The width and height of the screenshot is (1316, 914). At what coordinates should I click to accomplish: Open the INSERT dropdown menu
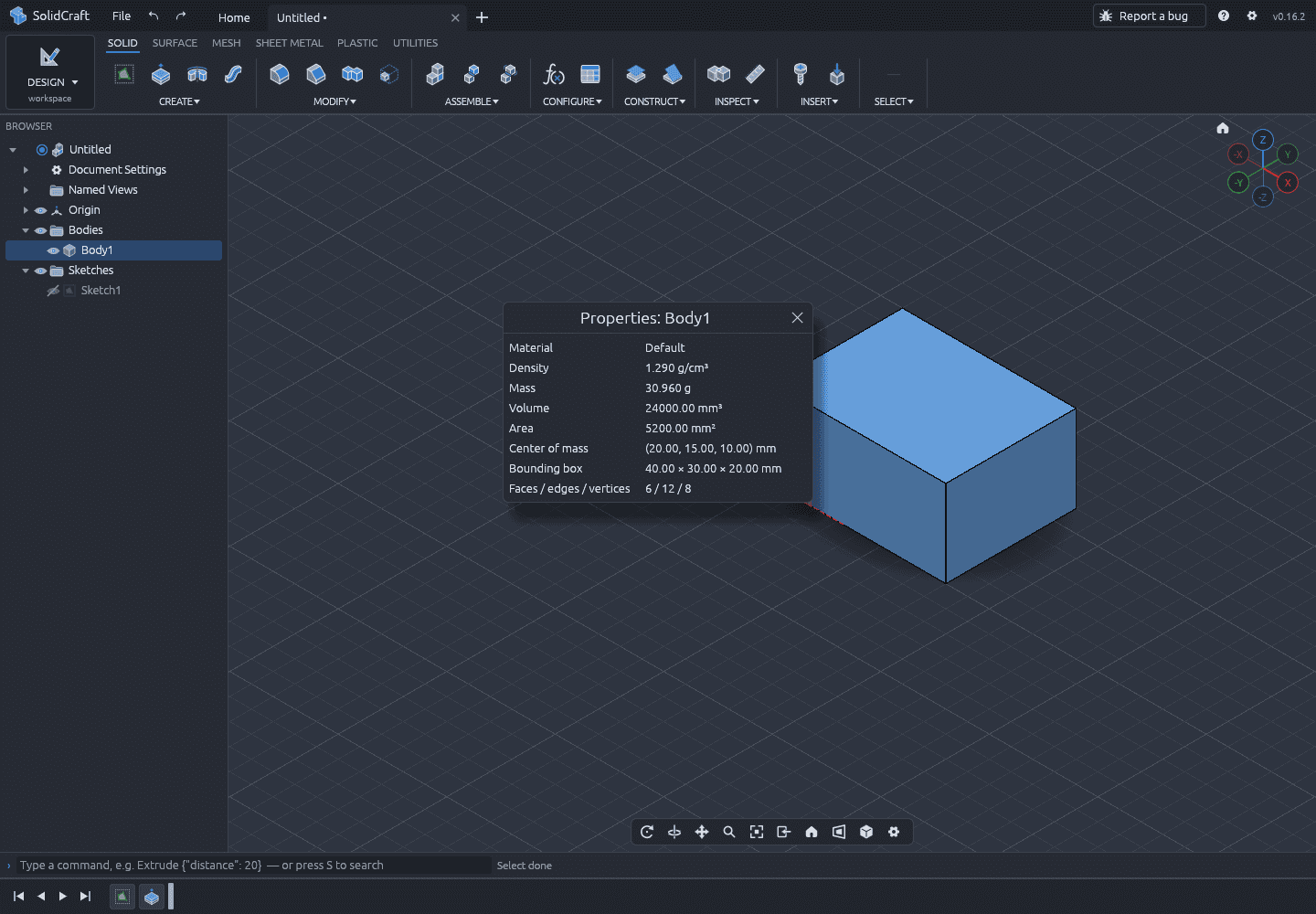pos(819,101)
